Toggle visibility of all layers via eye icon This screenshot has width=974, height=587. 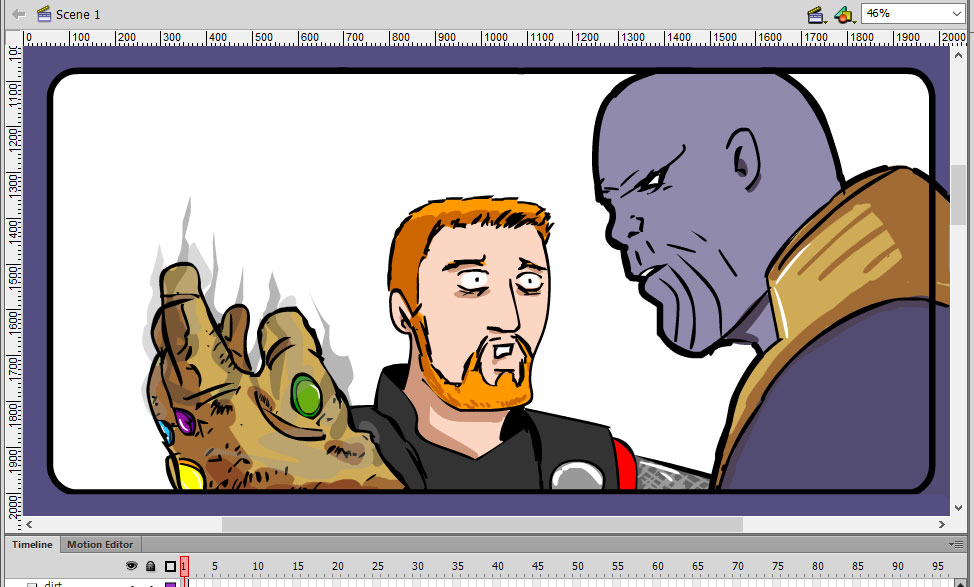click(x=131, y=566)
